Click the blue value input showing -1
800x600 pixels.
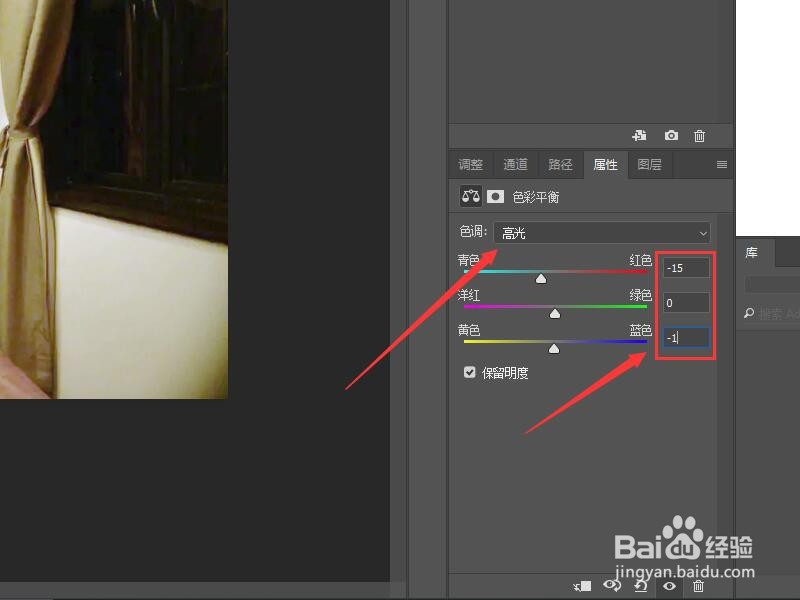684,337
